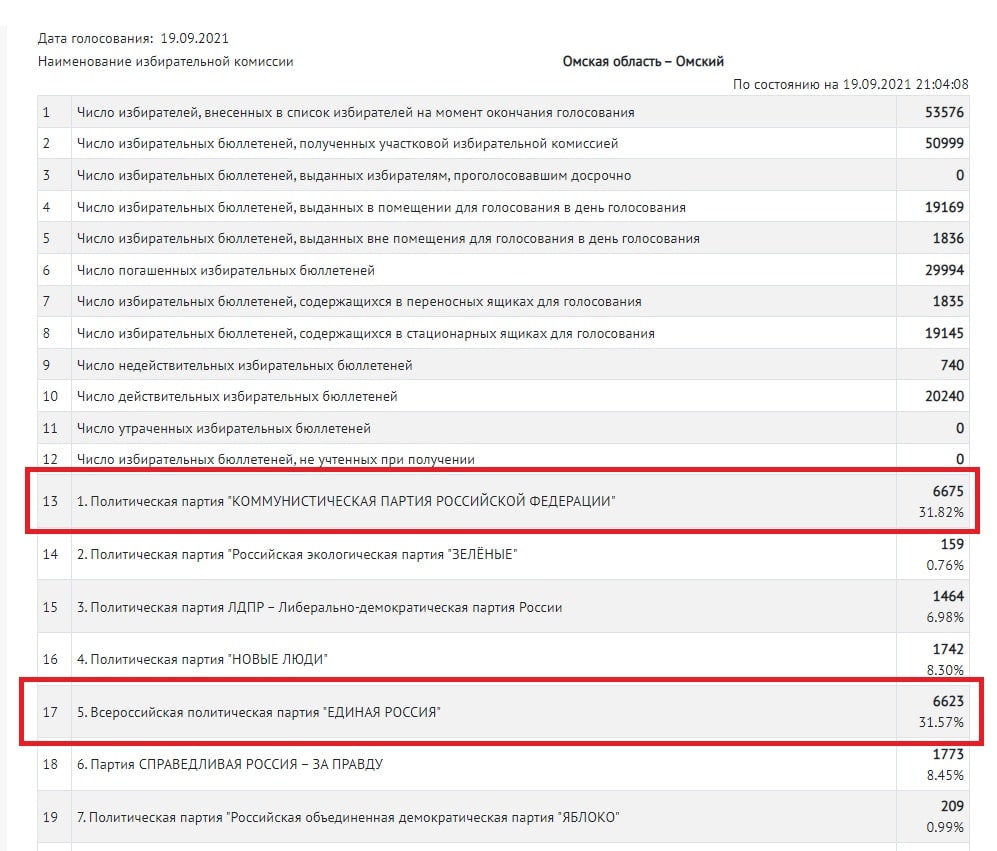Screen dimensions: 997x851
Task: Click the vote count 6623
Action: pos(948,701)
